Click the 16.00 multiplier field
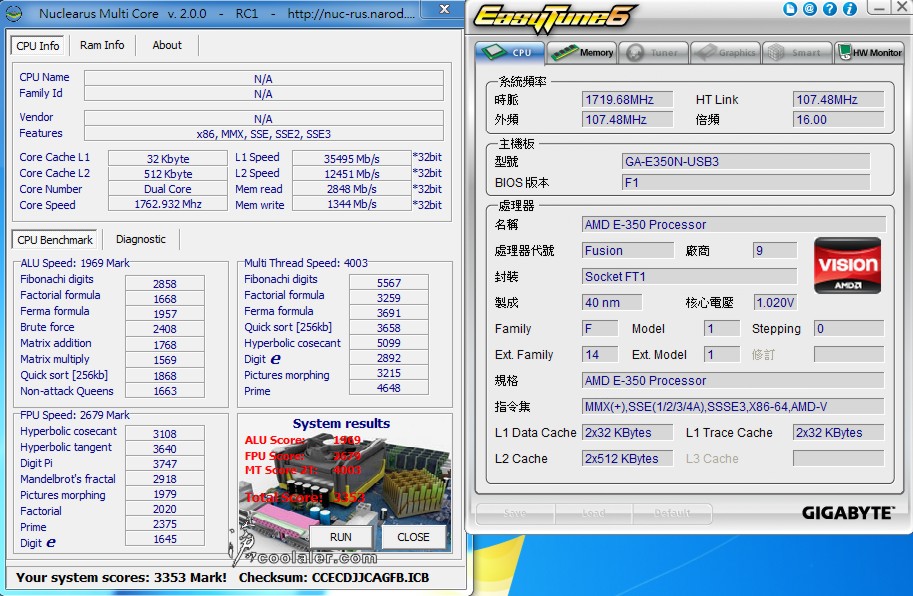Viewport: 913px width, 596px height. coord(838,119)
